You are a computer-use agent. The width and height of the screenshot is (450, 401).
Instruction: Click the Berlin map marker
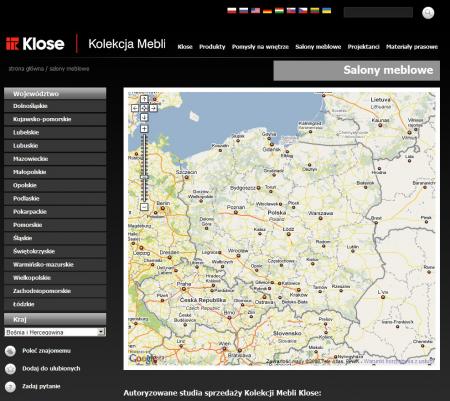point(163,208)
